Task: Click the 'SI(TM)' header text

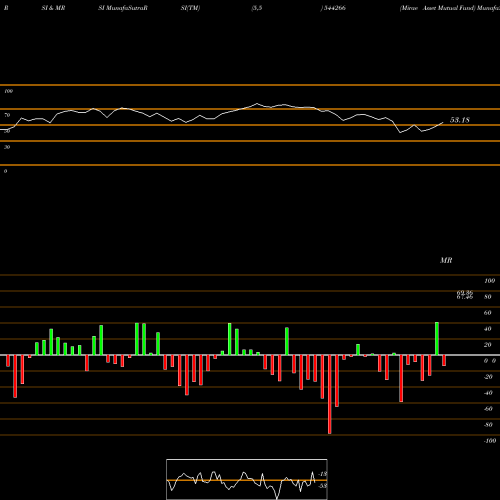Action: tap(190, 8)
